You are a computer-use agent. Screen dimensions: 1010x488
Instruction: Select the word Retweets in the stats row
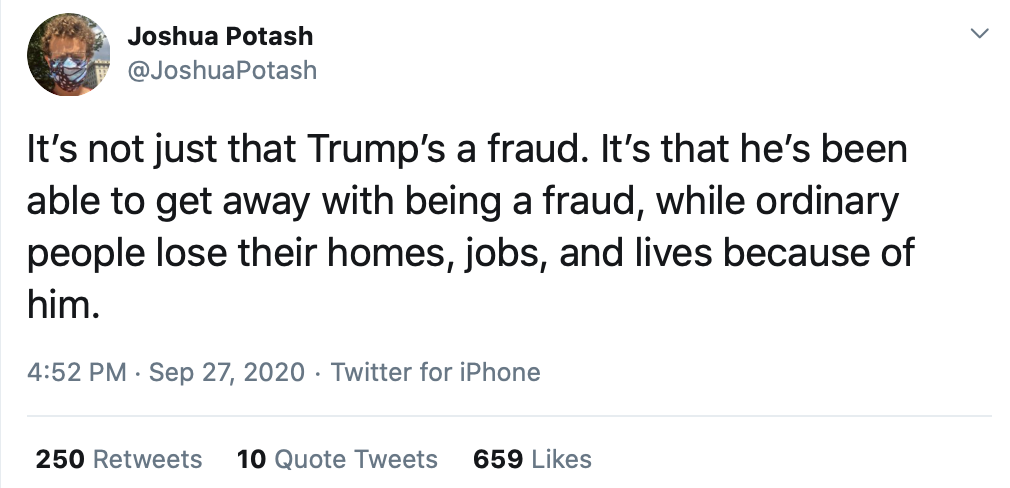147,459
